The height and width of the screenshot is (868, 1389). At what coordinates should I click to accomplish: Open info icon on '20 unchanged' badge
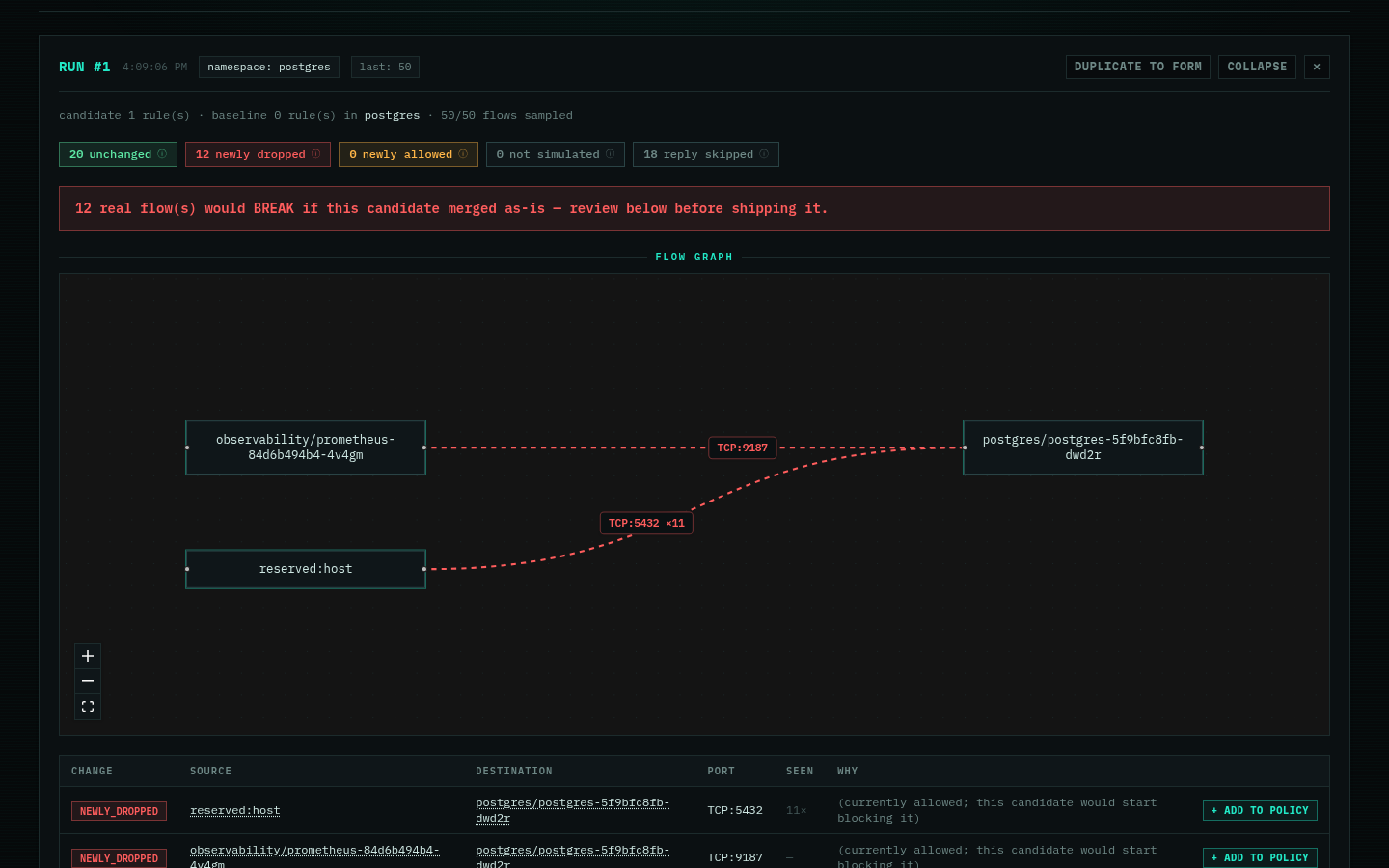162,154
